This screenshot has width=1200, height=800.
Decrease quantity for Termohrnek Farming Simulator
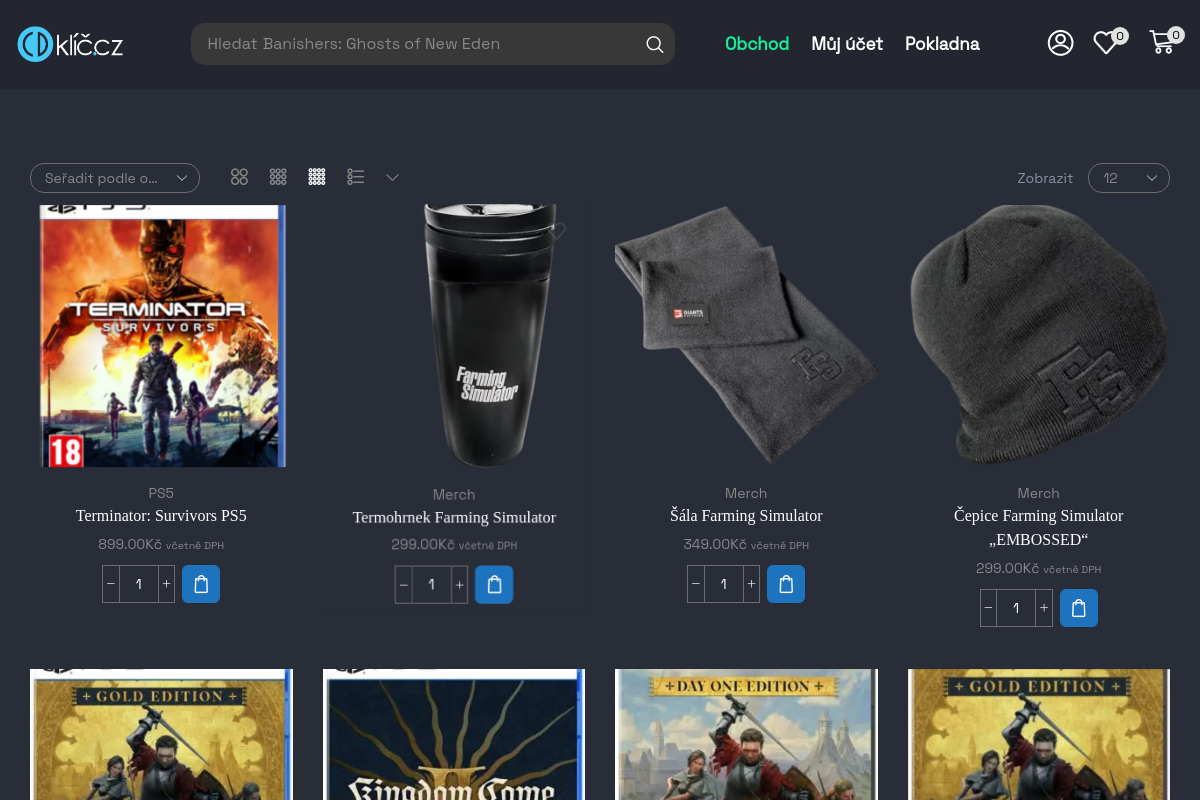(404, 585)
